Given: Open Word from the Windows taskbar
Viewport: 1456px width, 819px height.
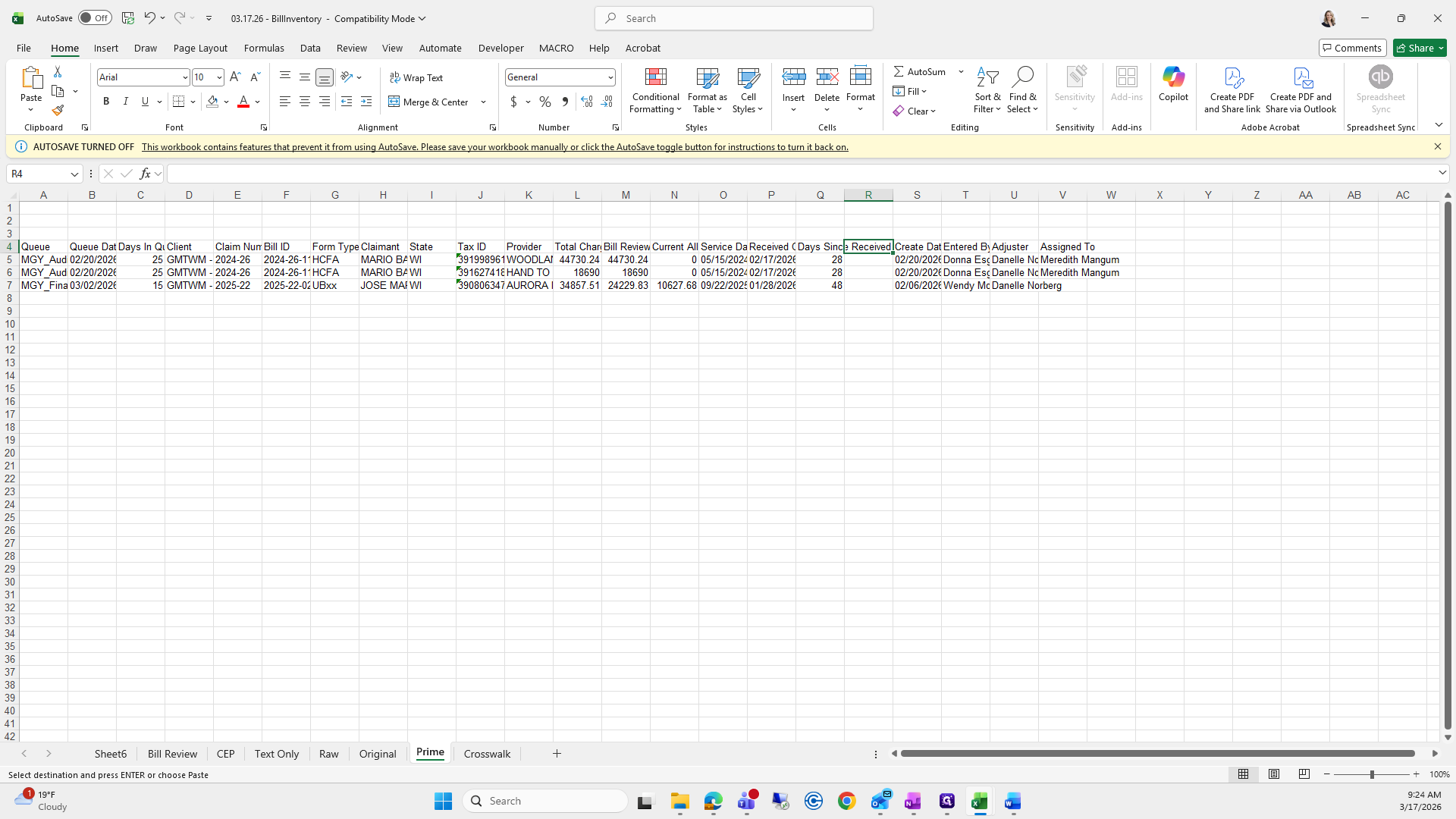Looking at the screenshot, I should coord(1012,802).
